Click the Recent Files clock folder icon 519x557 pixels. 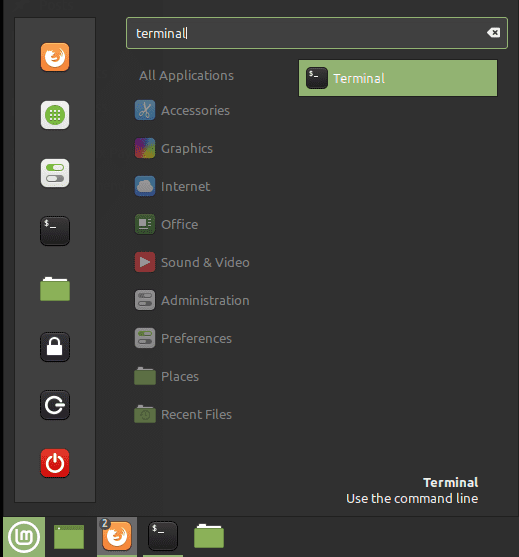145,414
